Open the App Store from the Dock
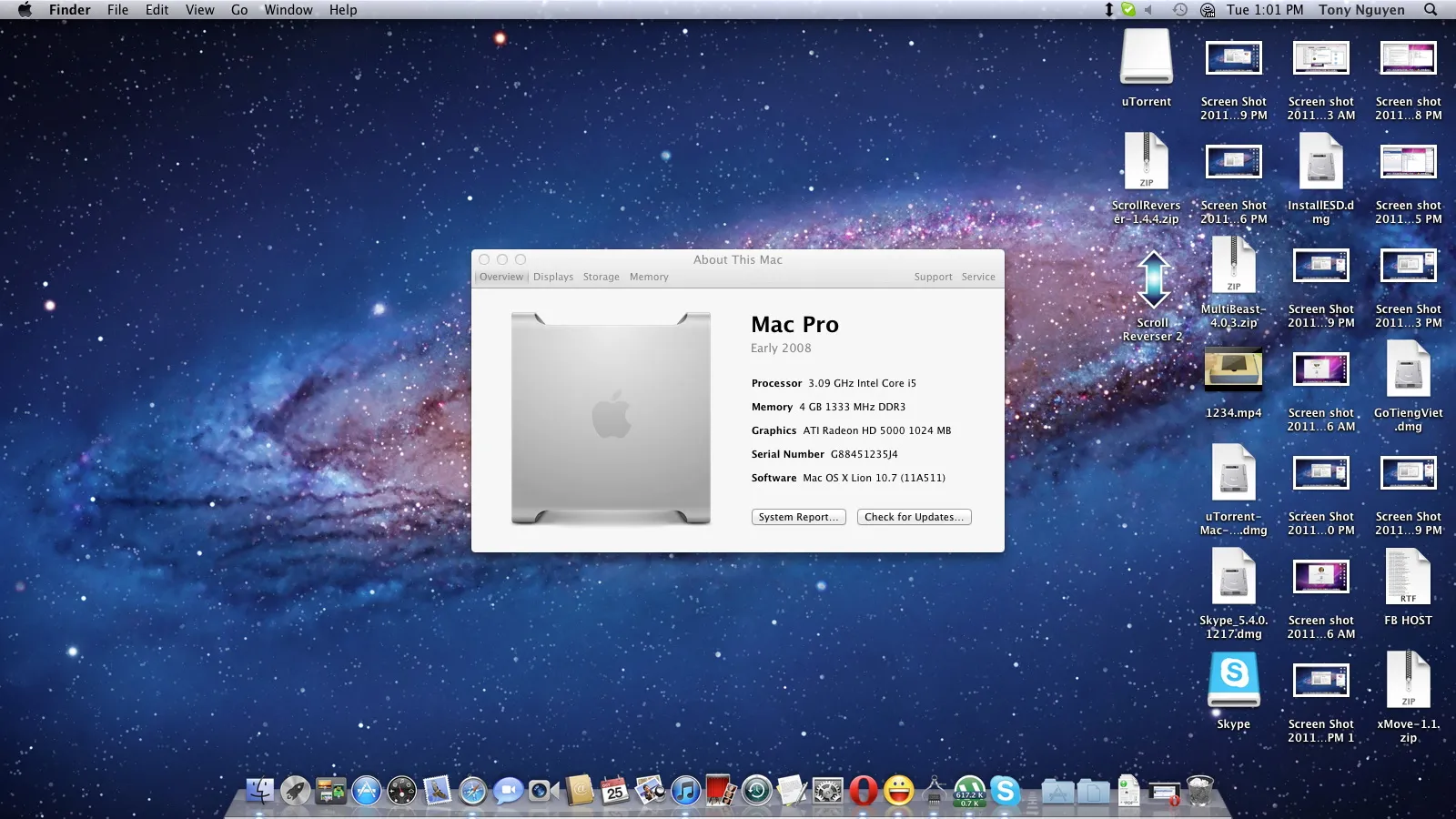This screenshot has width=1456, height=819. click(365, 792)
